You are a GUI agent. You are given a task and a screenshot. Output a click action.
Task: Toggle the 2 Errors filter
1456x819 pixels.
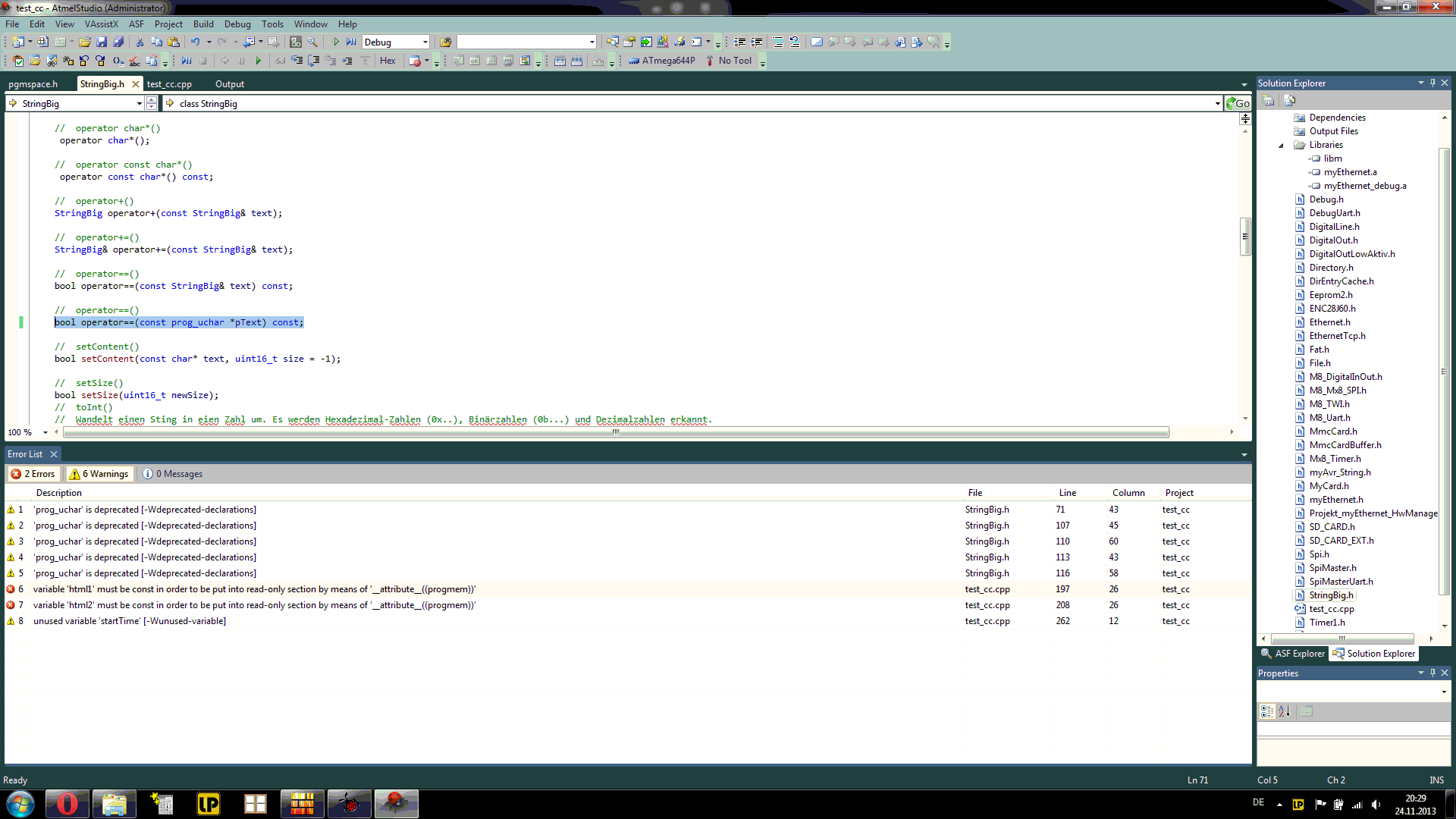pyautogui.click(x=33, y=474)
